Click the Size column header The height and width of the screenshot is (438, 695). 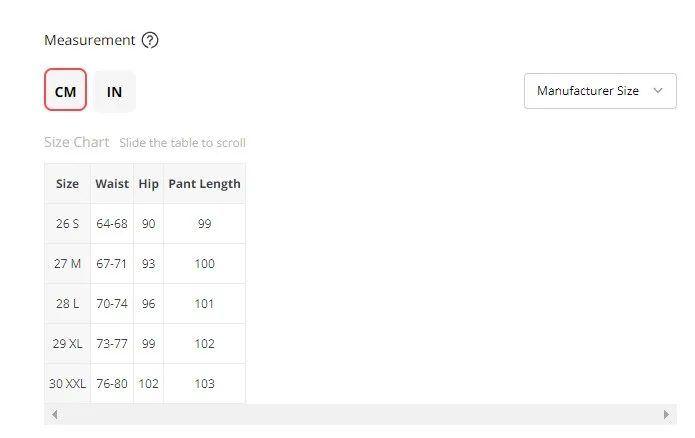(x=67, y=184)
